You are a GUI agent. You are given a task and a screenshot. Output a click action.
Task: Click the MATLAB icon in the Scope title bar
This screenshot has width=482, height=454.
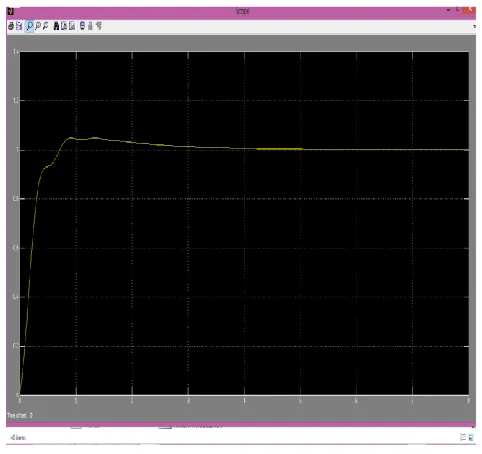click(11, 11)
